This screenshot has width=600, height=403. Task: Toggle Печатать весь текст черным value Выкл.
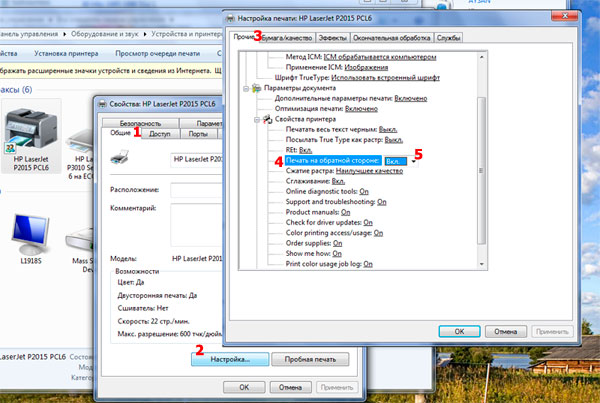pos(388,130)
